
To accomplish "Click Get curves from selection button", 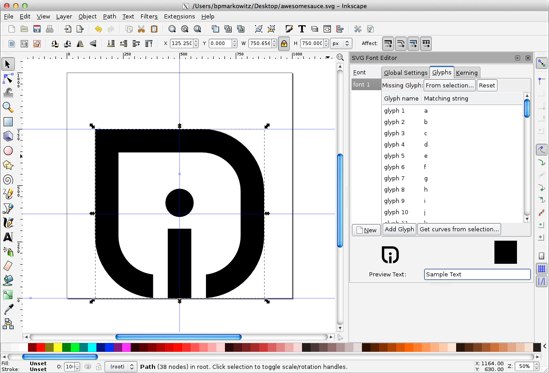I will (459, 229).
